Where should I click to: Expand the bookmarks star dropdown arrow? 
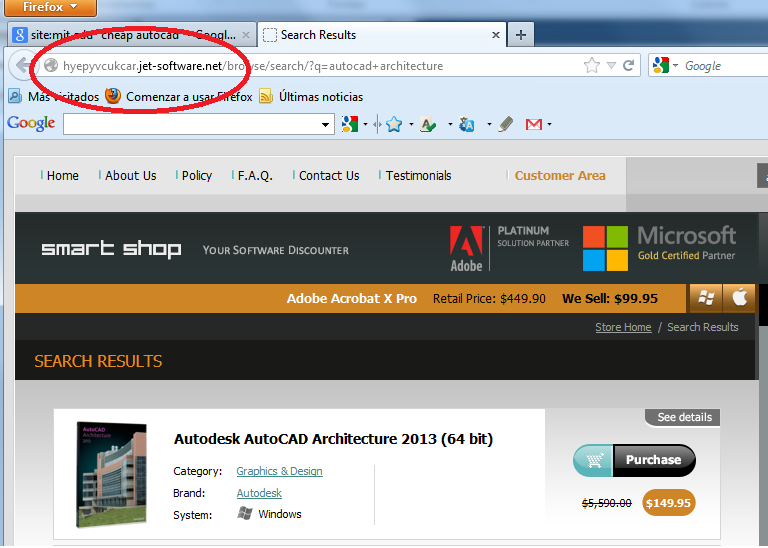411,124
